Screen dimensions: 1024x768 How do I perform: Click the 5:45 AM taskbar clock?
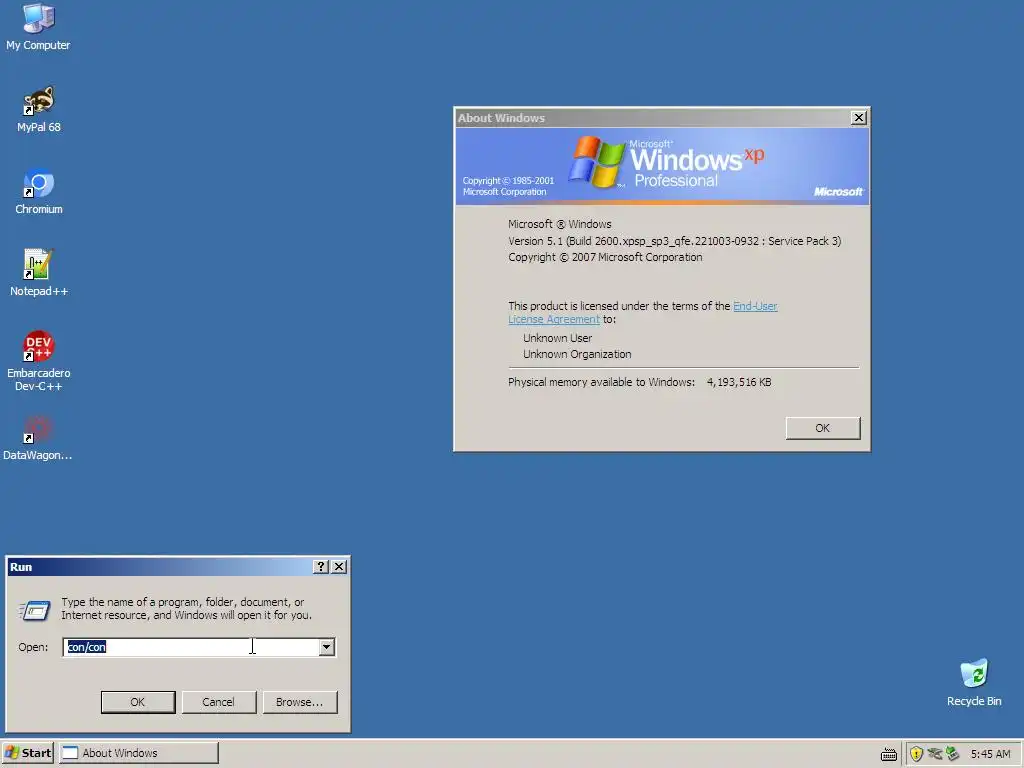pyautogui.click(x=990, y=754)
